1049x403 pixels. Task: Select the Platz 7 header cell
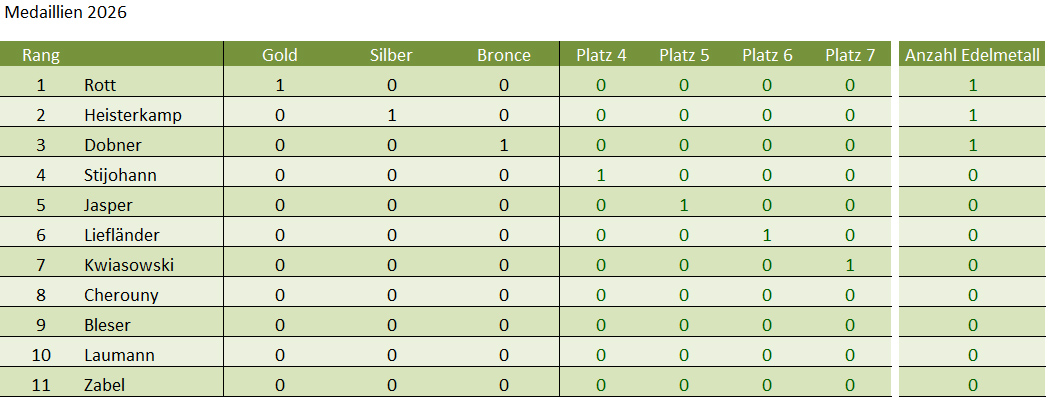(850, 55)
